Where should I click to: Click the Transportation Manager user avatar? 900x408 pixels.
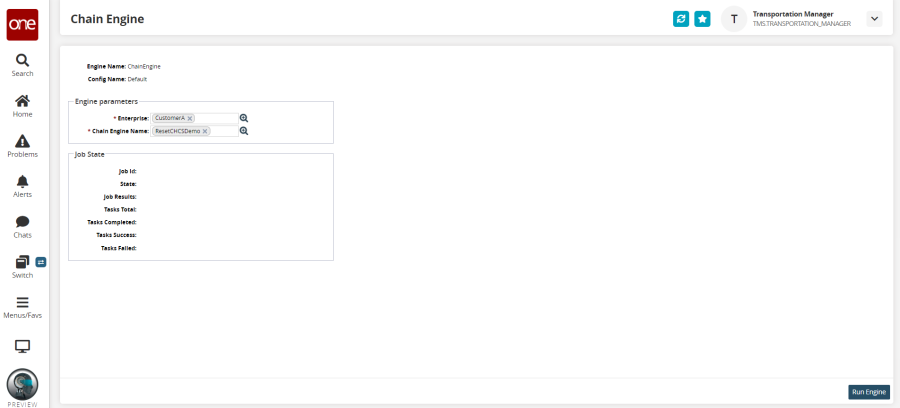pyautogui.click(x=734, y=19)
